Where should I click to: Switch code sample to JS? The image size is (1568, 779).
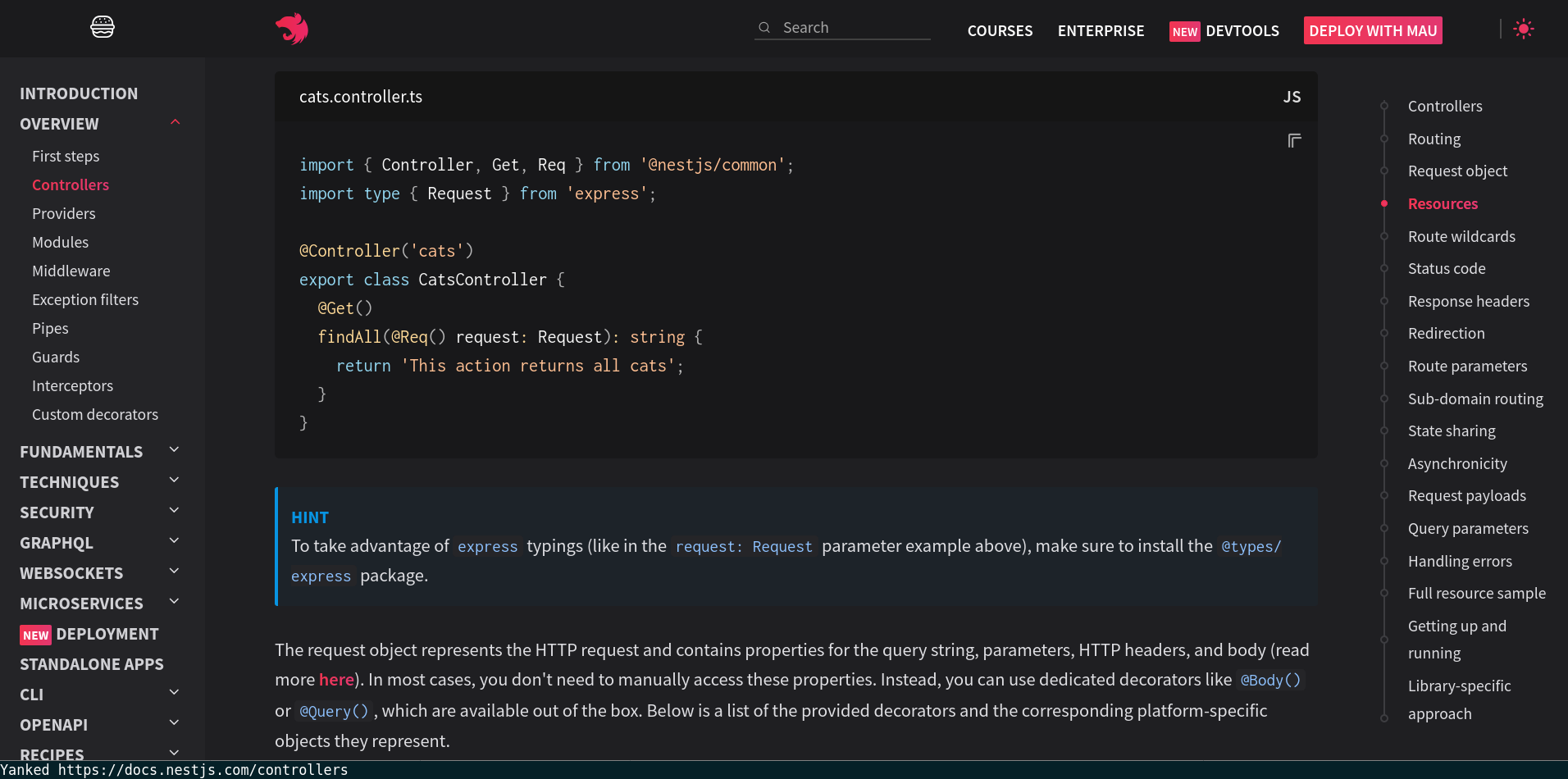tap(1292, 97)
